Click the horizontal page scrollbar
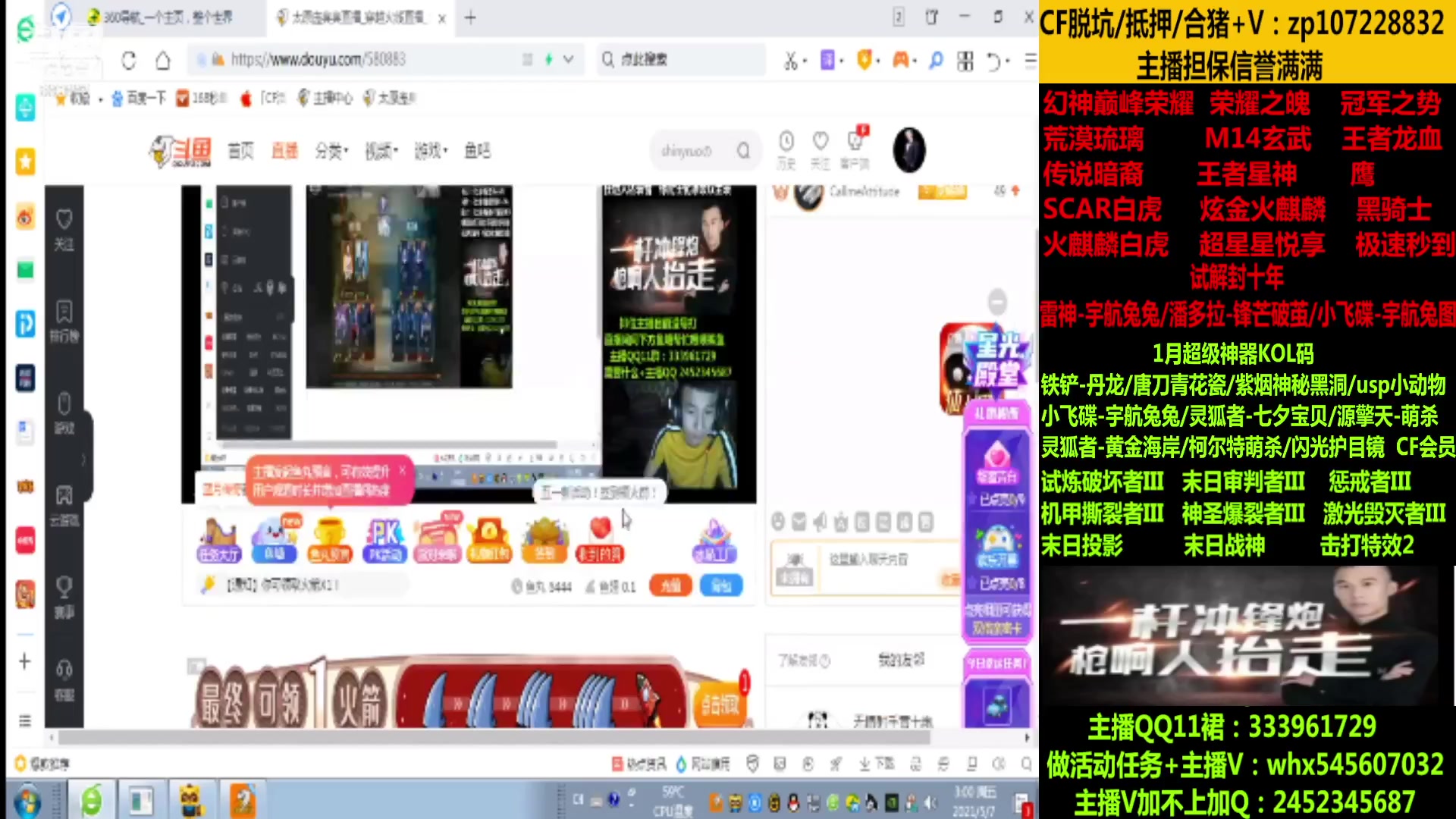Screen dimensions: 1456x819 (x=493, y=737)
